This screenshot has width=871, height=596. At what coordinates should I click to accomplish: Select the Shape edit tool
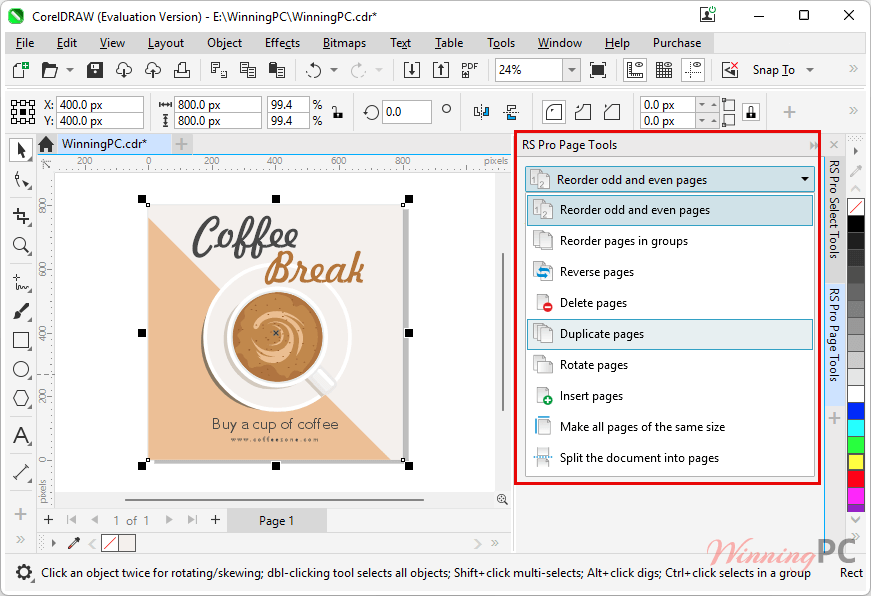21,181
